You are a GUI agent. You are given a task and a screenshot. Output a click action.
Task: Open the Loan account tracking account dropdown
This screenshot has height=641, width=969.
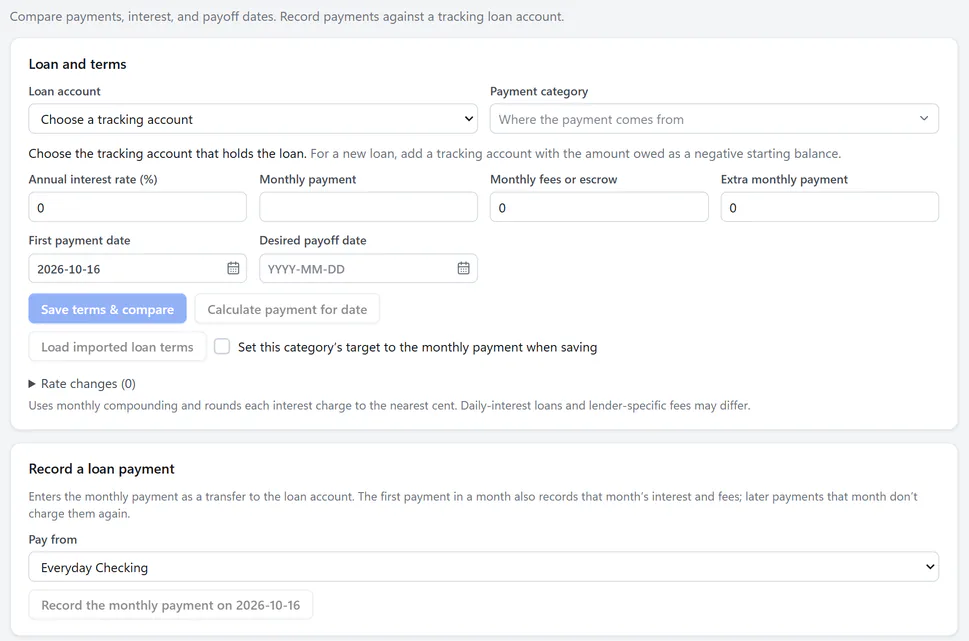[x=253, y=119]
